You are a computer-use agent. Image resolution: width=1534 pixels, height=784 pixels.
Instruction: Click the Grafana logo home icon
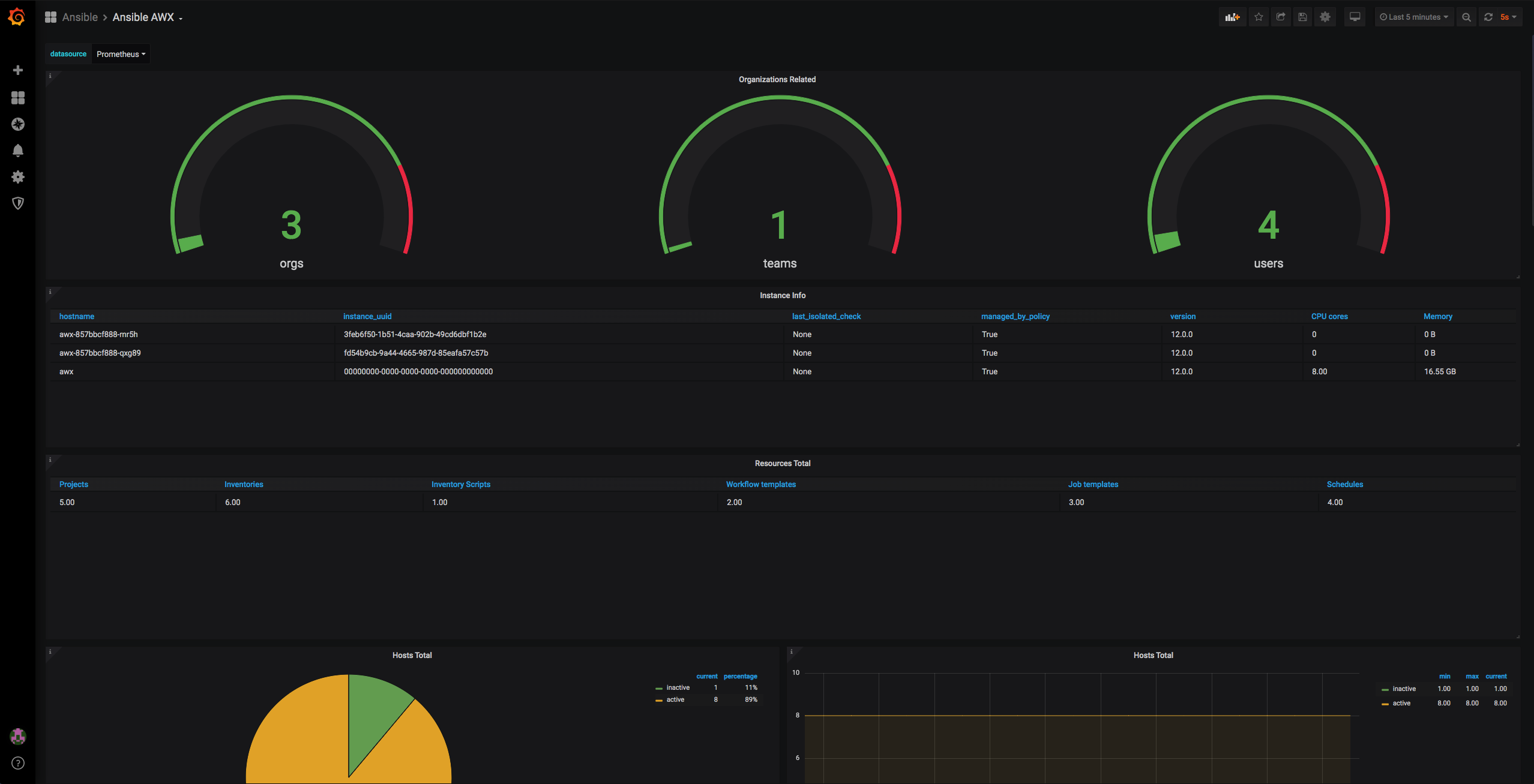pyautogui.click(x=17, y=17)
